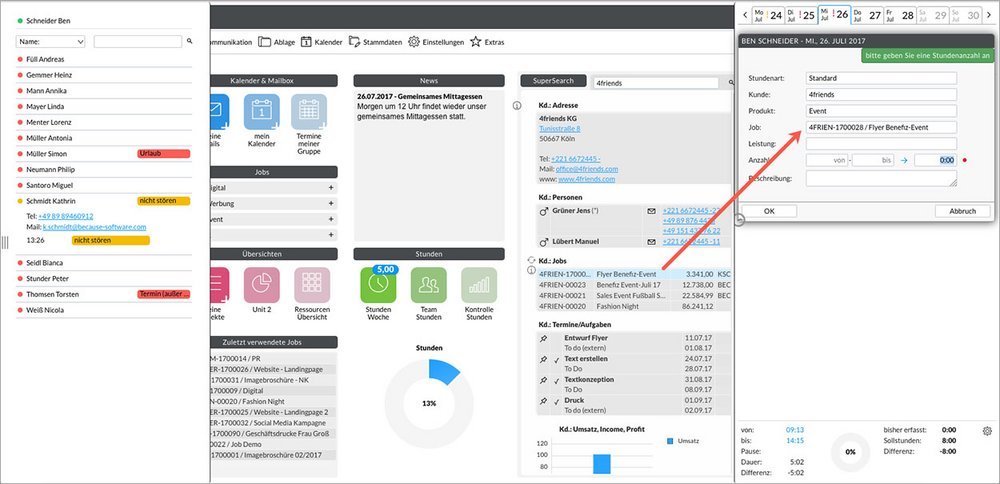
Task: Expand the Werbung jobs row
Action: (331, 203)
